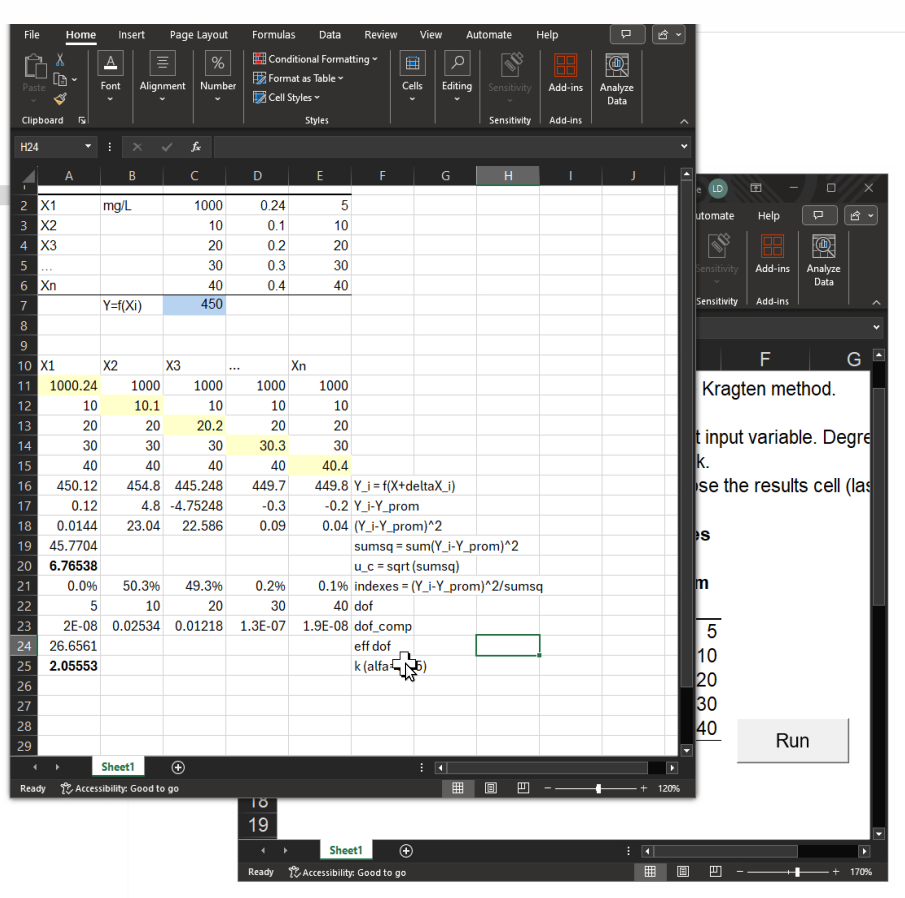This screenshot has height=898, width=905.
Task: Open the Page Layout ribbon tab
Action: pos(198,35)
